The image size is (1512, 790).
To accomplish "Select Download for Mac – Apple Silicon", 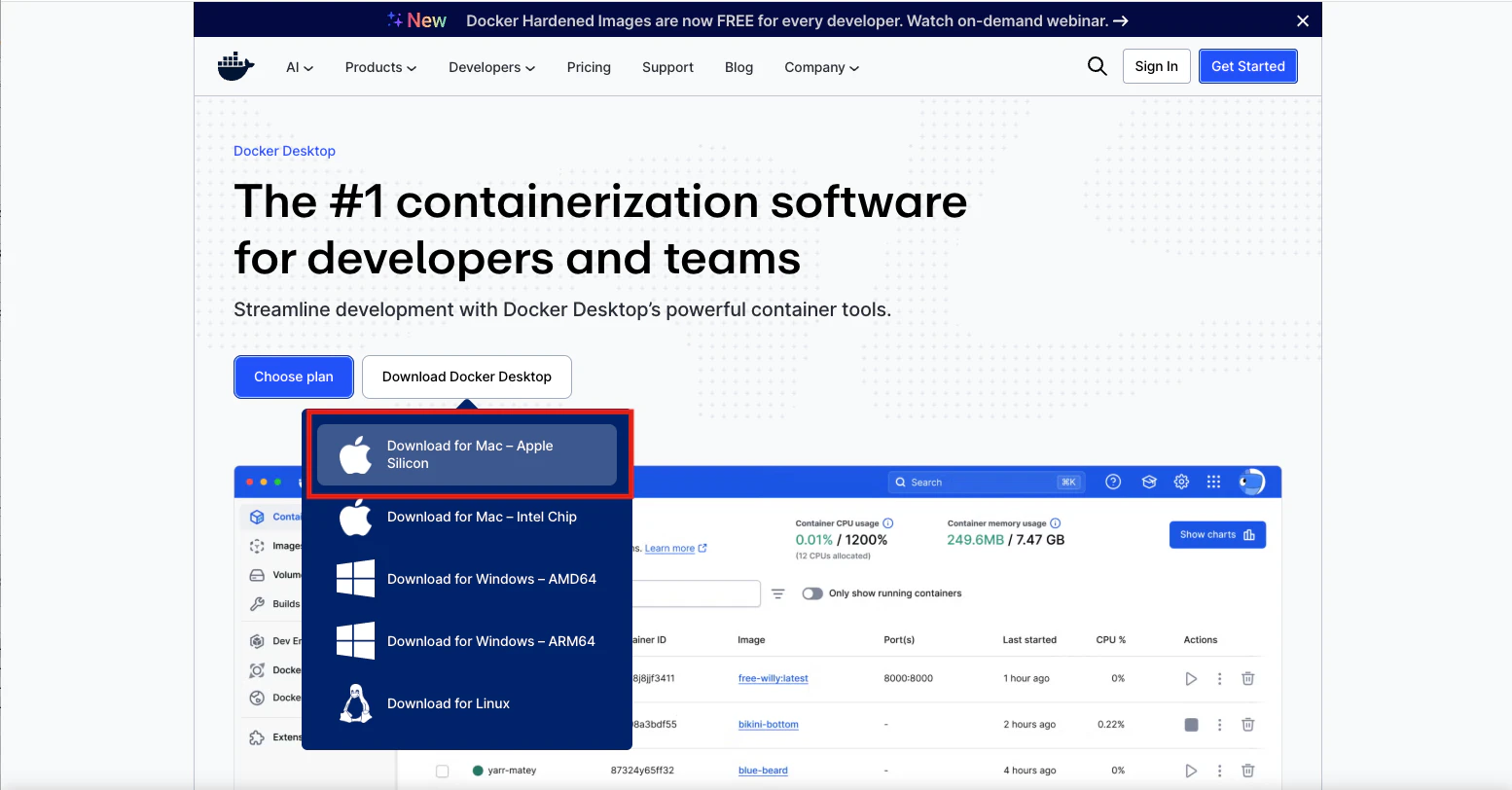I will coord(467,454).
